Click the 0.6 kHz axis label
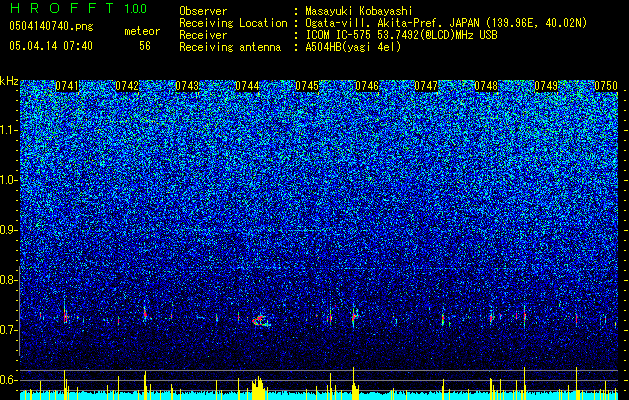Image resolution: width=629 pixels, height=400 pixels. (x=8, y=380)
